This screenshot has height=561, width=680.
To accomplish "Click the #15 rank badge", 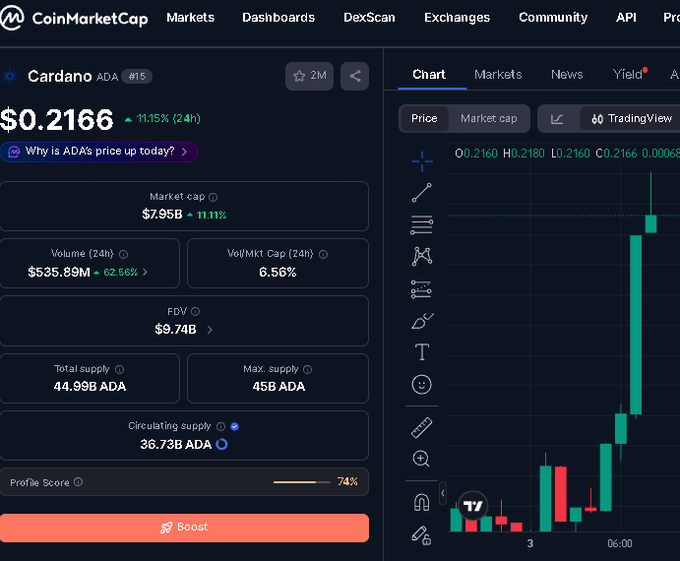I will [137, 77].
